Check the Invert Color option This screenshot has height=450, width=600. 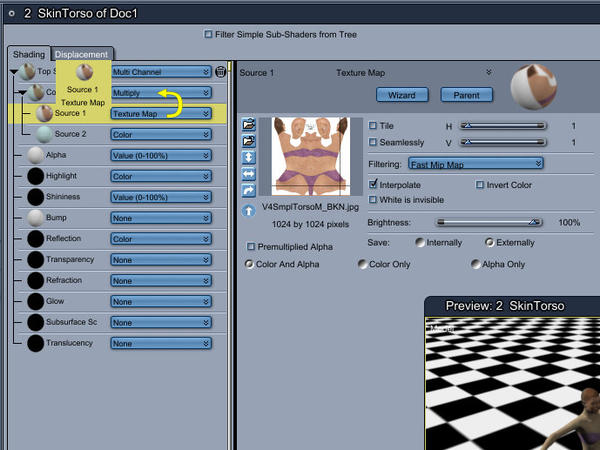click(479, 185)
